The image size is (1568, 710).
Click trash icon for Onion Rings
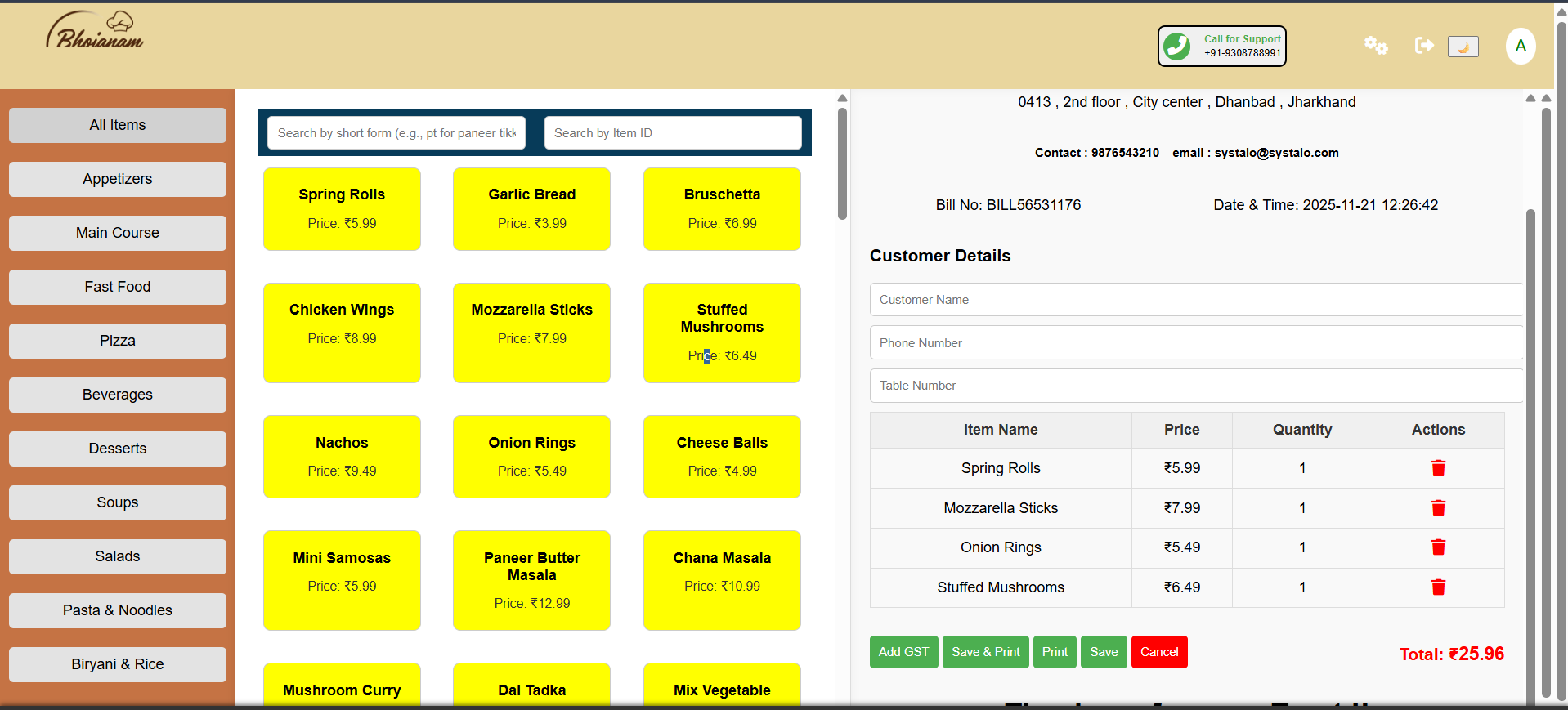1438,547
